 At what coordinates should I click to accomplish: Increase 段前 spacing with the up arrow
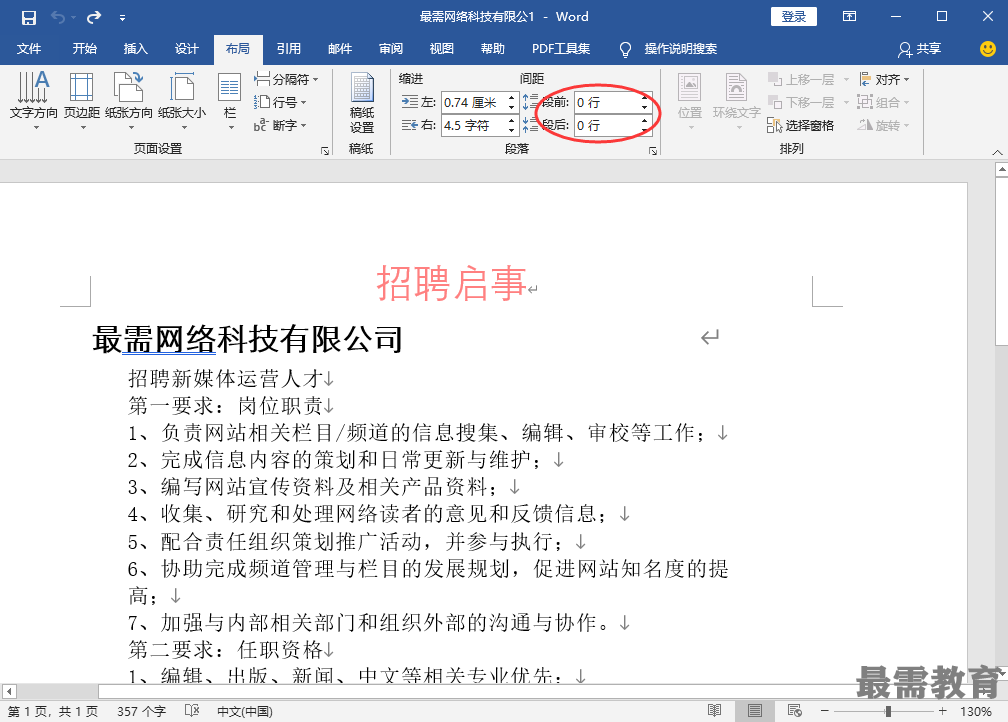pos(645,98)
